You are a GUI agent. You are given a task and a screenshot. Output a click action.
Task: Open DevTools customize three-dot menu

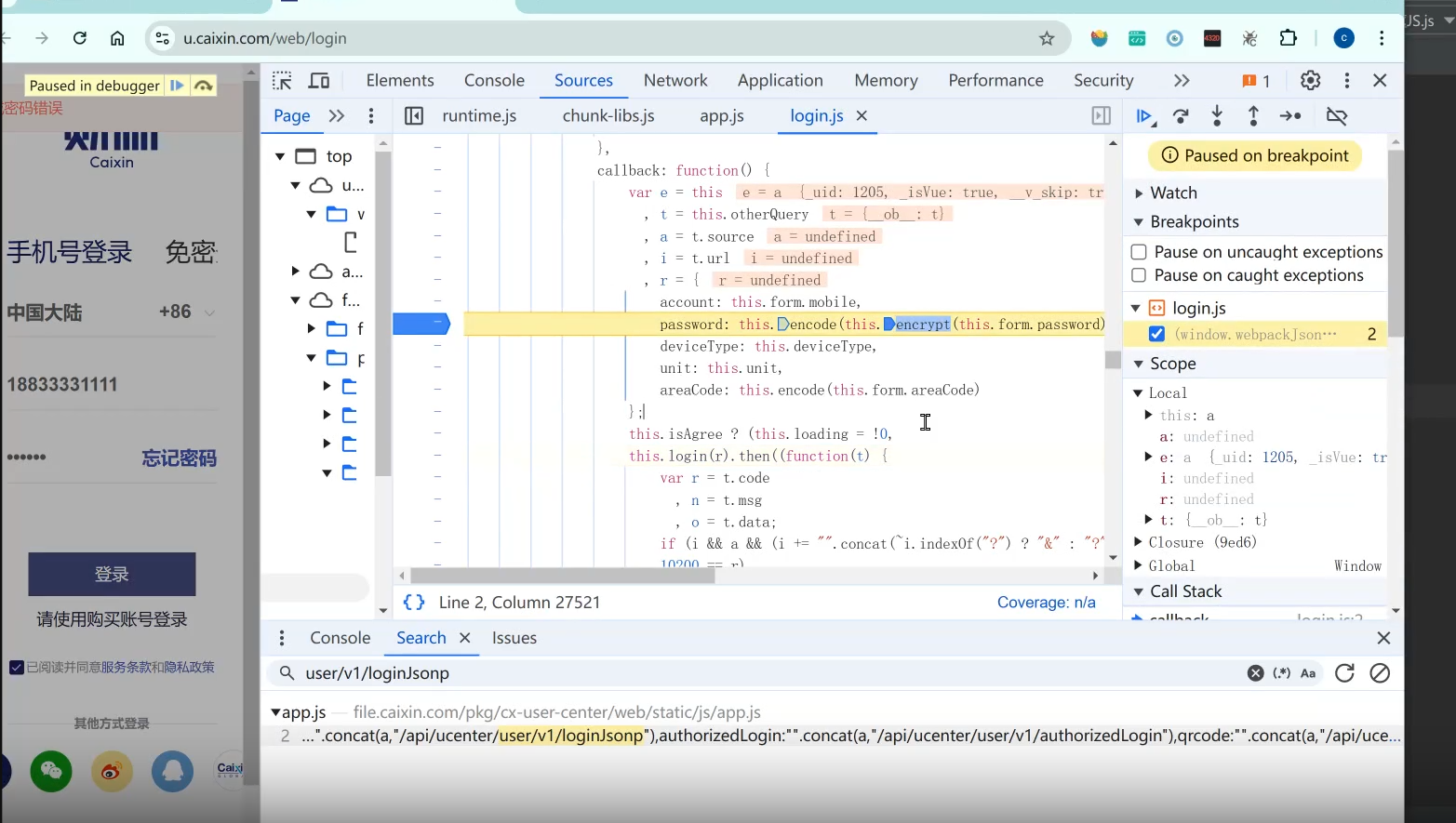(1346, 80)
